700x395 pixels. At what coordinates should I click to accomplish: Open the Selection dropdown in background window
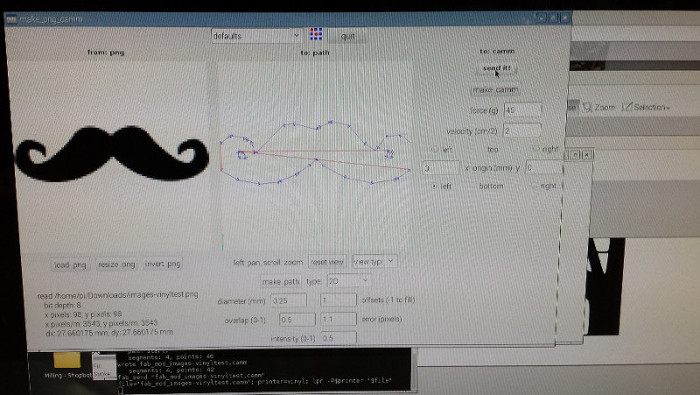pyautogui.click(x=646, y=107)
